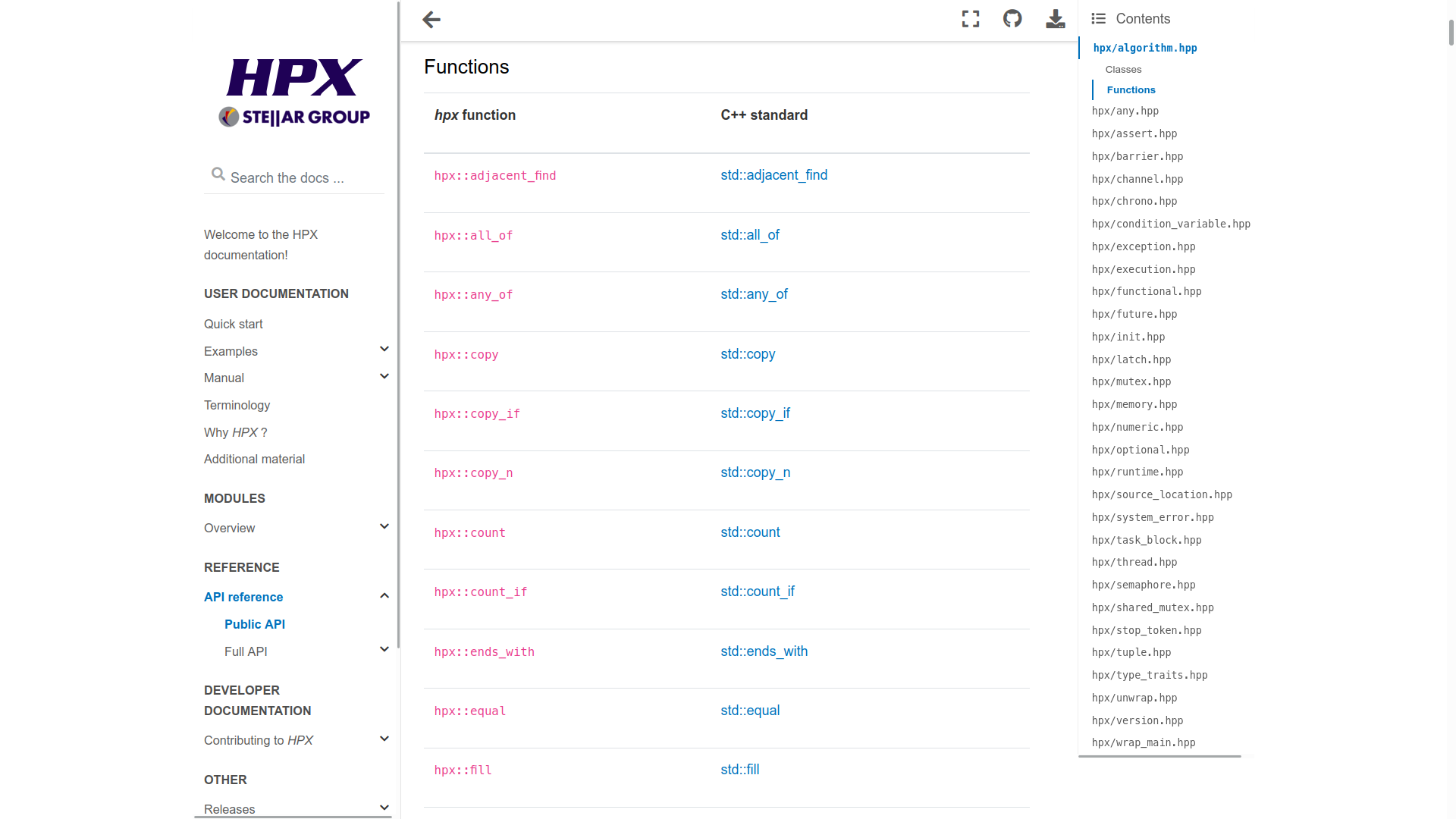The width and height of the screenshot is (1456, 819).
Task: Jump to hpx/barrier.hpp in Contents
Action: [x=1137, y=157]
